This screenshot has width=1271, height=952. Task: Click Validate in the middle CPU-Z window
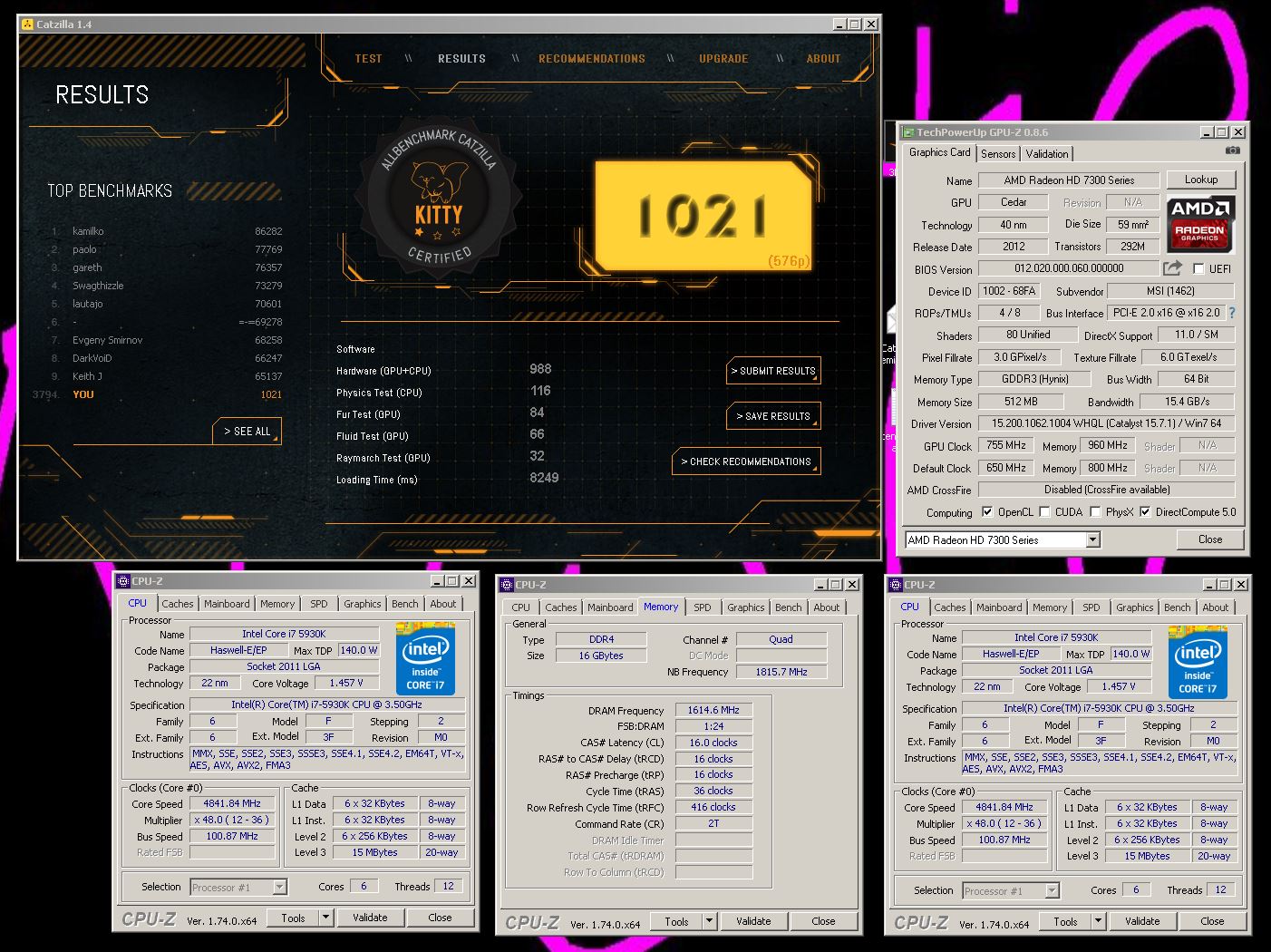753,921
